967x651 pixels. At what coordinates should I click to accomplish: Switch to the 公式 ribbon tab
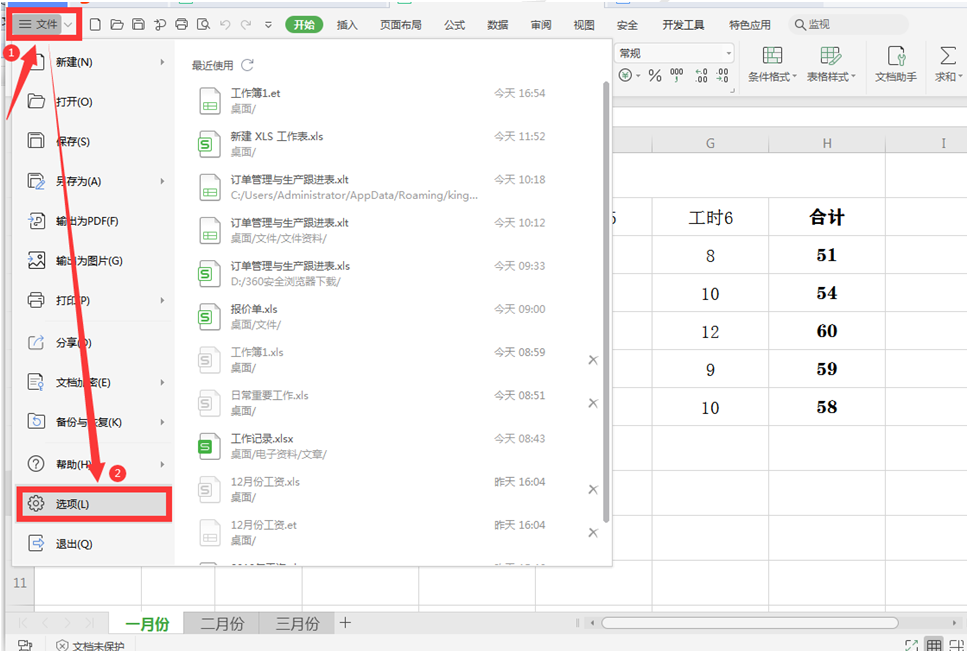[455, 25]
